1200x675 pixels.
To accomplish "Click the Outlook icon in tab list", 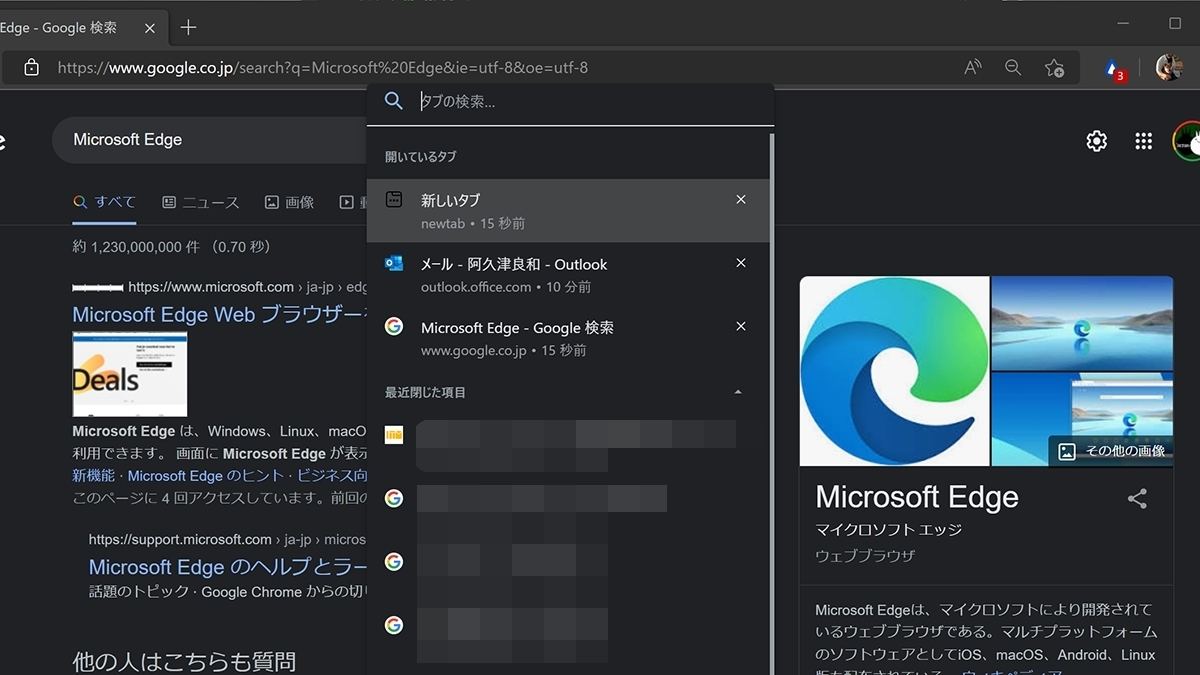I will [394, 263].
